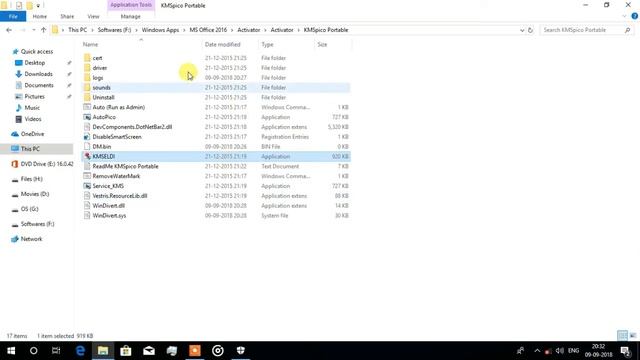Viewport: 640px width, 360px height.
Task: Switch to details view layout icon
Action: [x=622, y=336]
